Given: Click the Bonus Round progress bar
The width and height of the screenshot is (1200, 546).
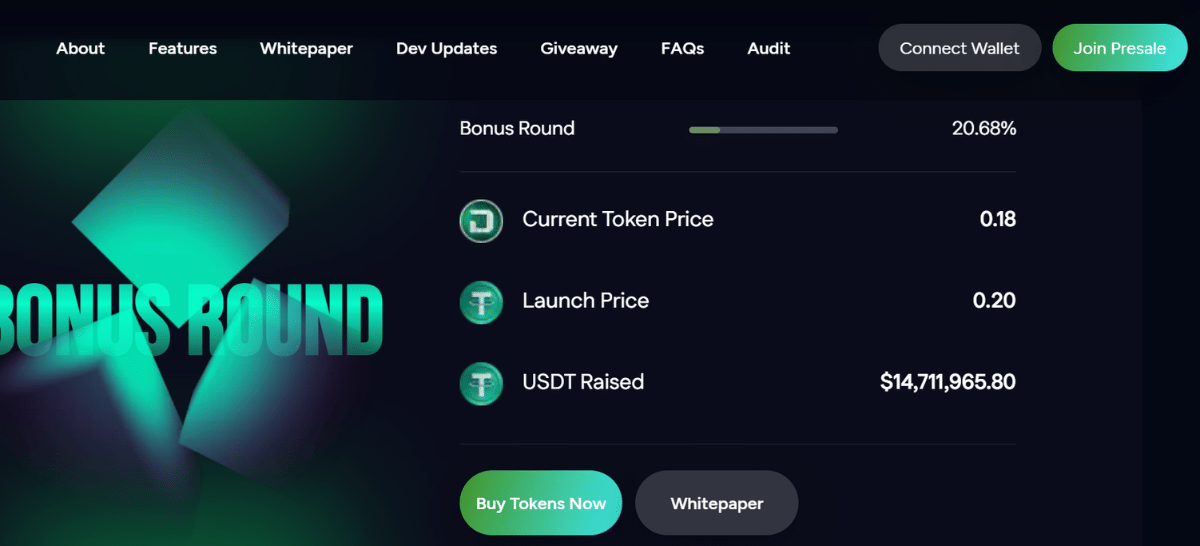Looking at the screenshot, I should (763, 130).
